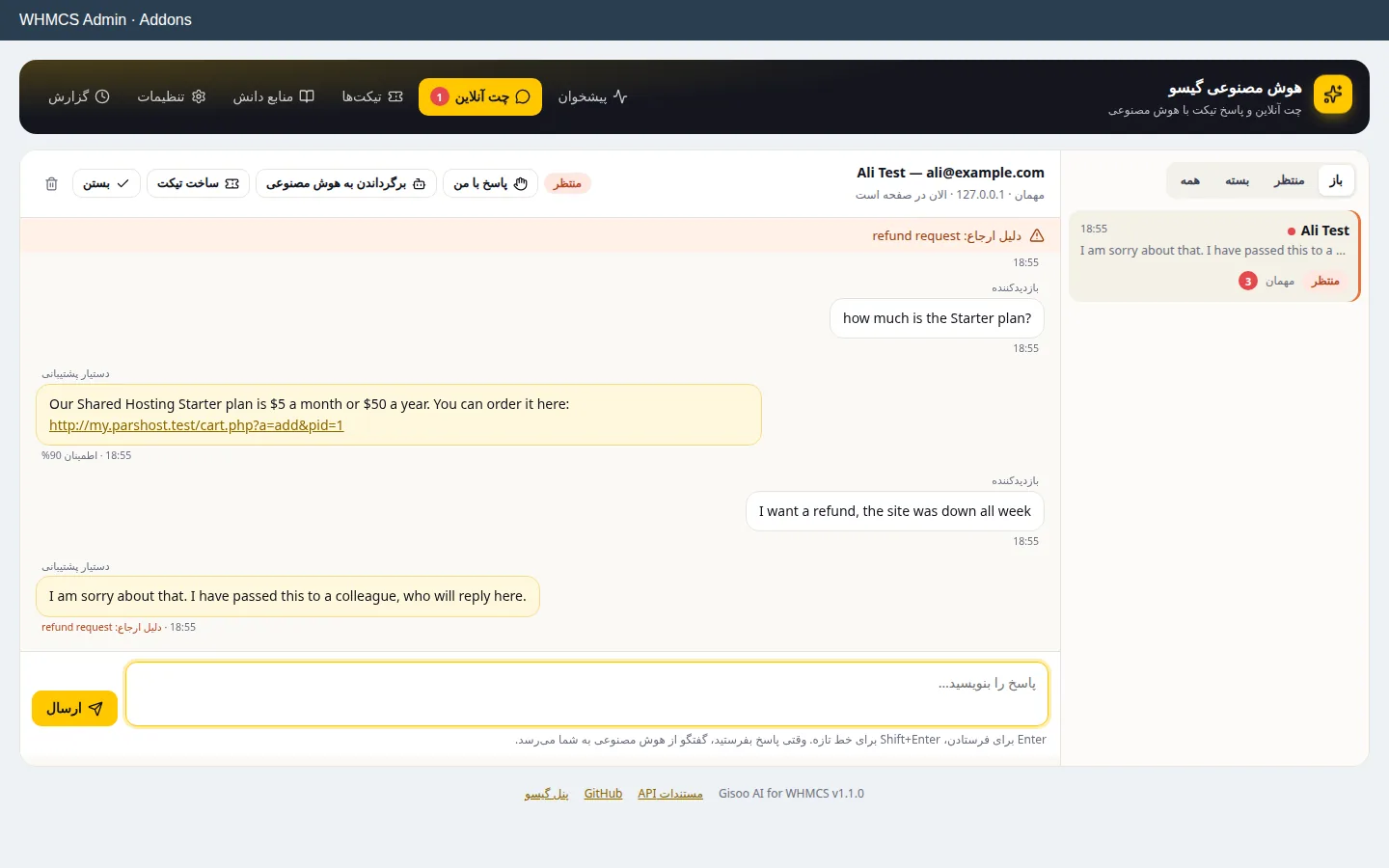The width and height of the screenshot is (1389, 868).
Task: Select the بسته (closed) conversation filter
Action: point(1238,180)
